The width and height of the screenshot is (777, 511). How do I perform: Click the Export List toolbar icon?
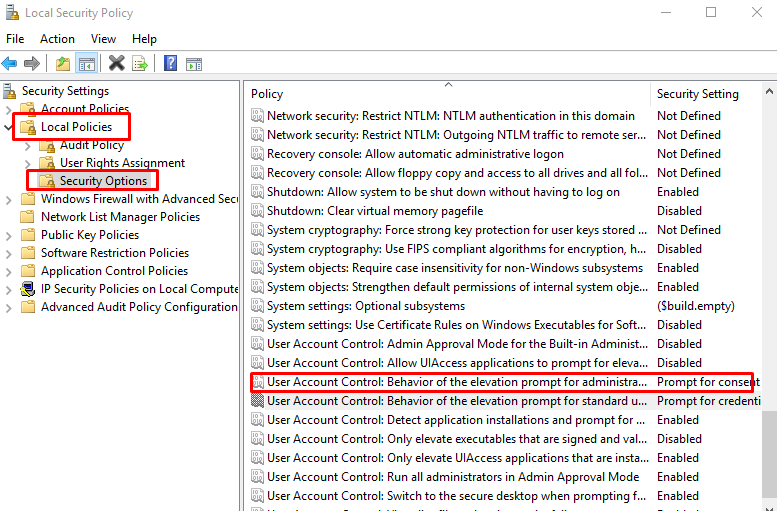pos(140,63)
